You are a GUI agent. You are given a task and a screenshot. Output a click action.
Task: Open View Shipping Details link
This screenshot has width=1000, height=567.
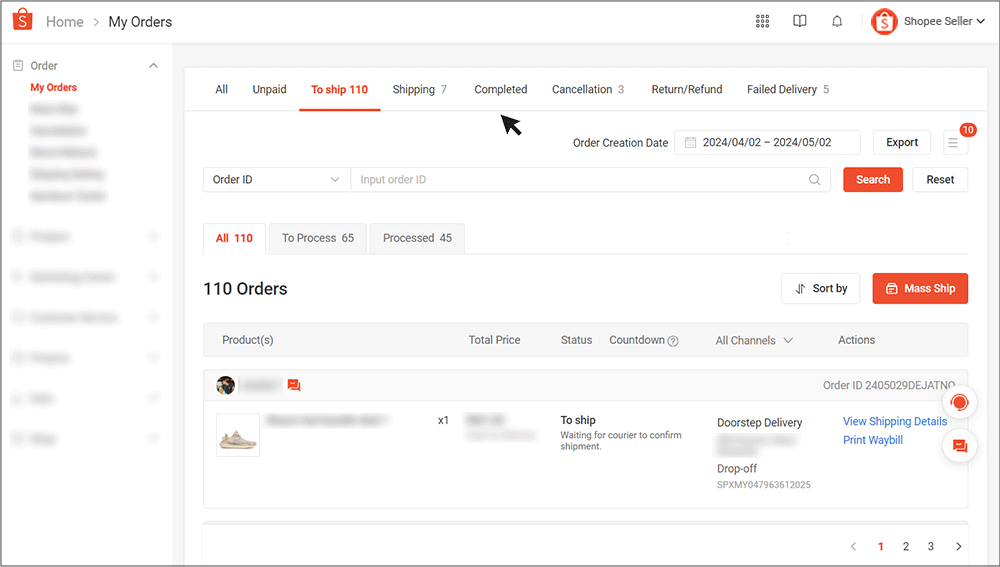click(895, 422)
